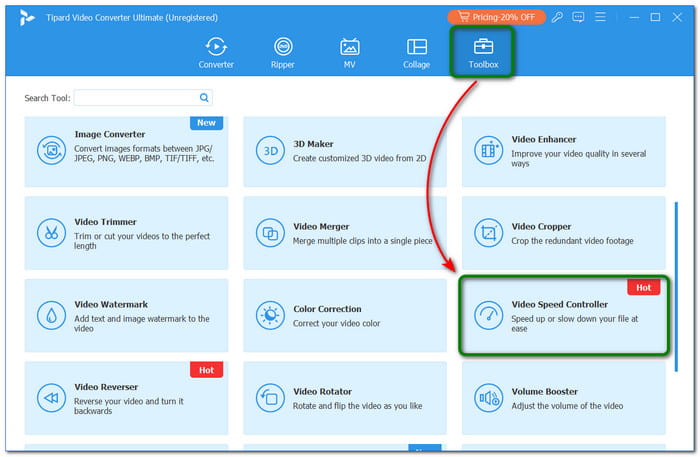Open the Video Speed Controller title
Viewport: 700px width, 457px height.
559,304
